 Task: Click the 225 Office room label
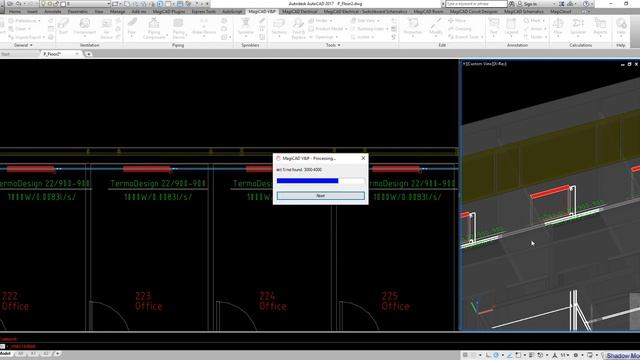point(395,301)
